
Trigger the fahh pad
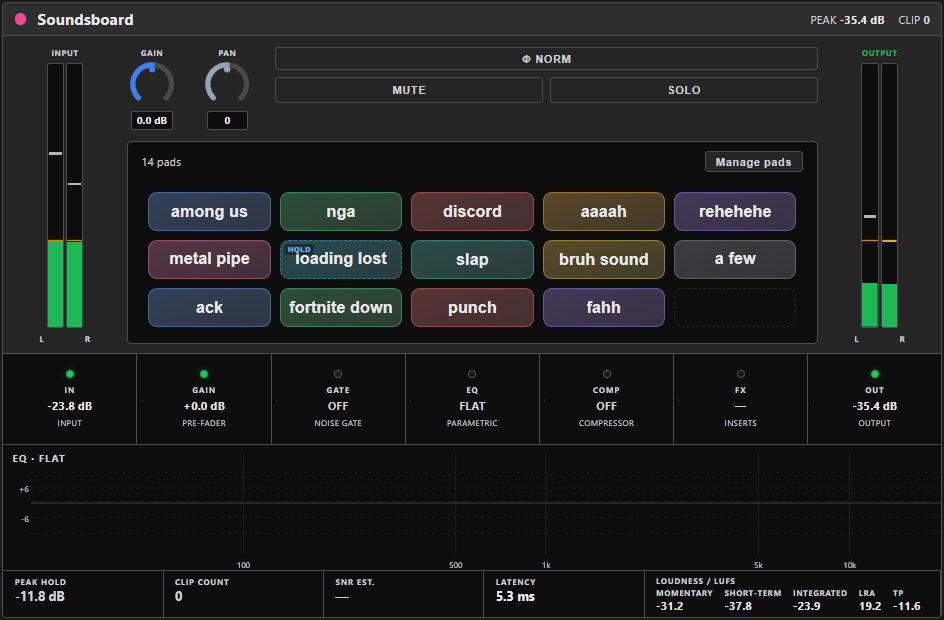tap(604, 308)
